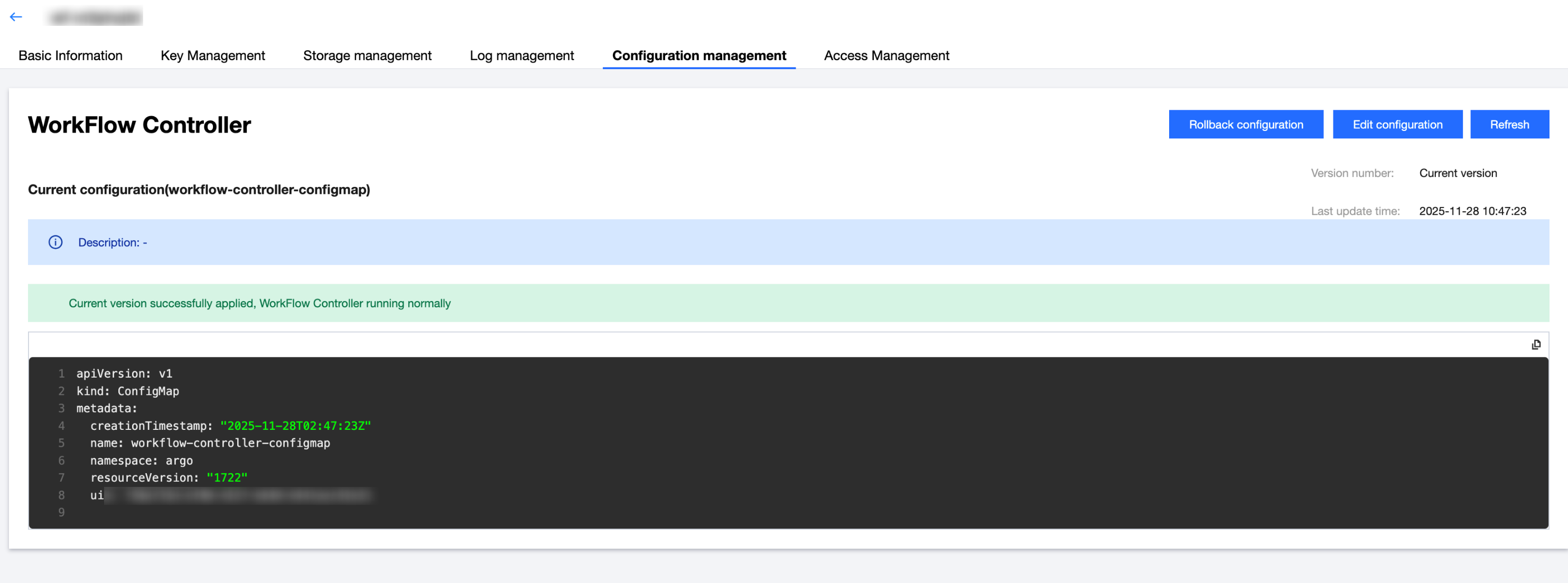Viewport: 1568px width, 583px height.
Task: Click the Current version label text
Action: point(1457,173)
